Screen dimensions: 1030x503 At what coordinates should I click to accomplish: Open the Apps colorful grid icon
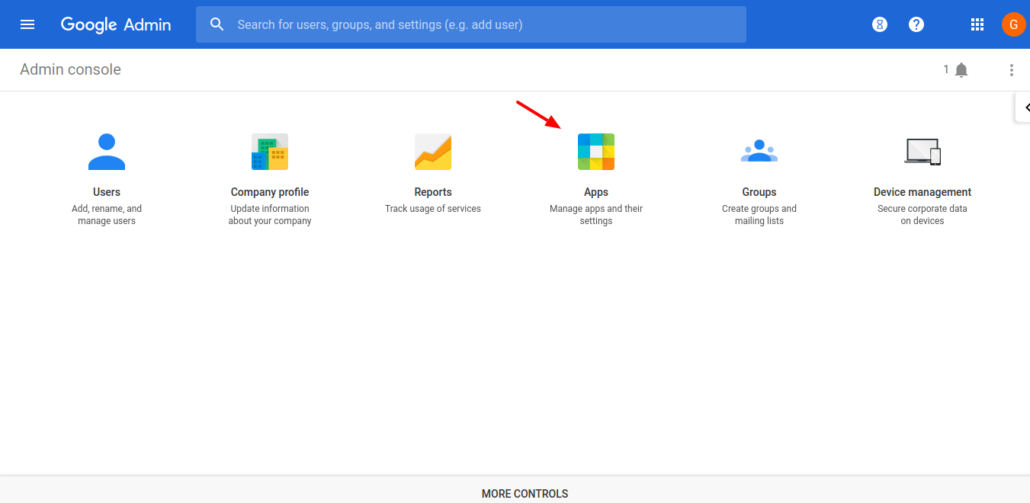coord(596,152)
